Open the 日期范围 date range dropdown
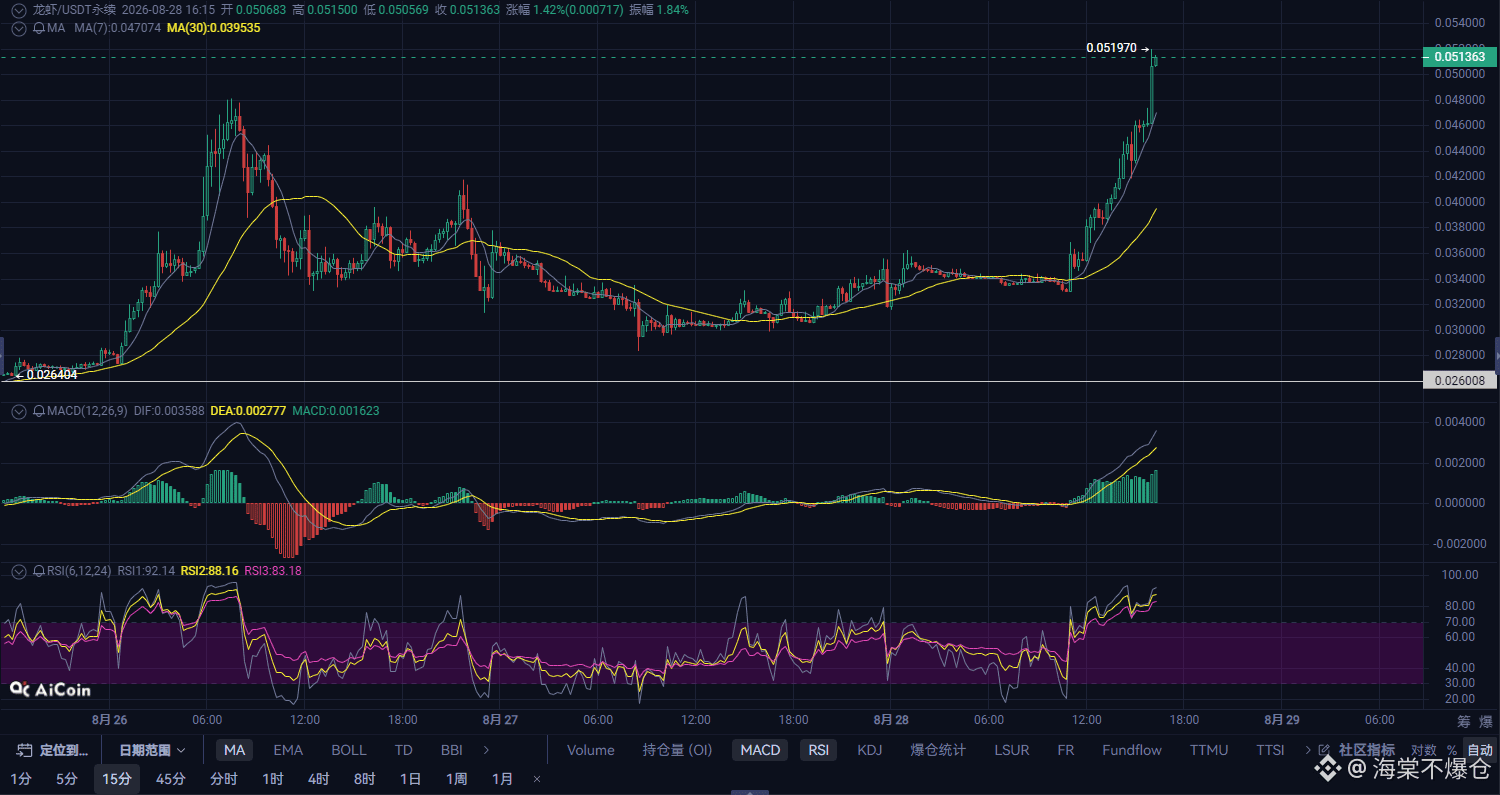Screen dimensions: 1500x795 tap(152, 750)
